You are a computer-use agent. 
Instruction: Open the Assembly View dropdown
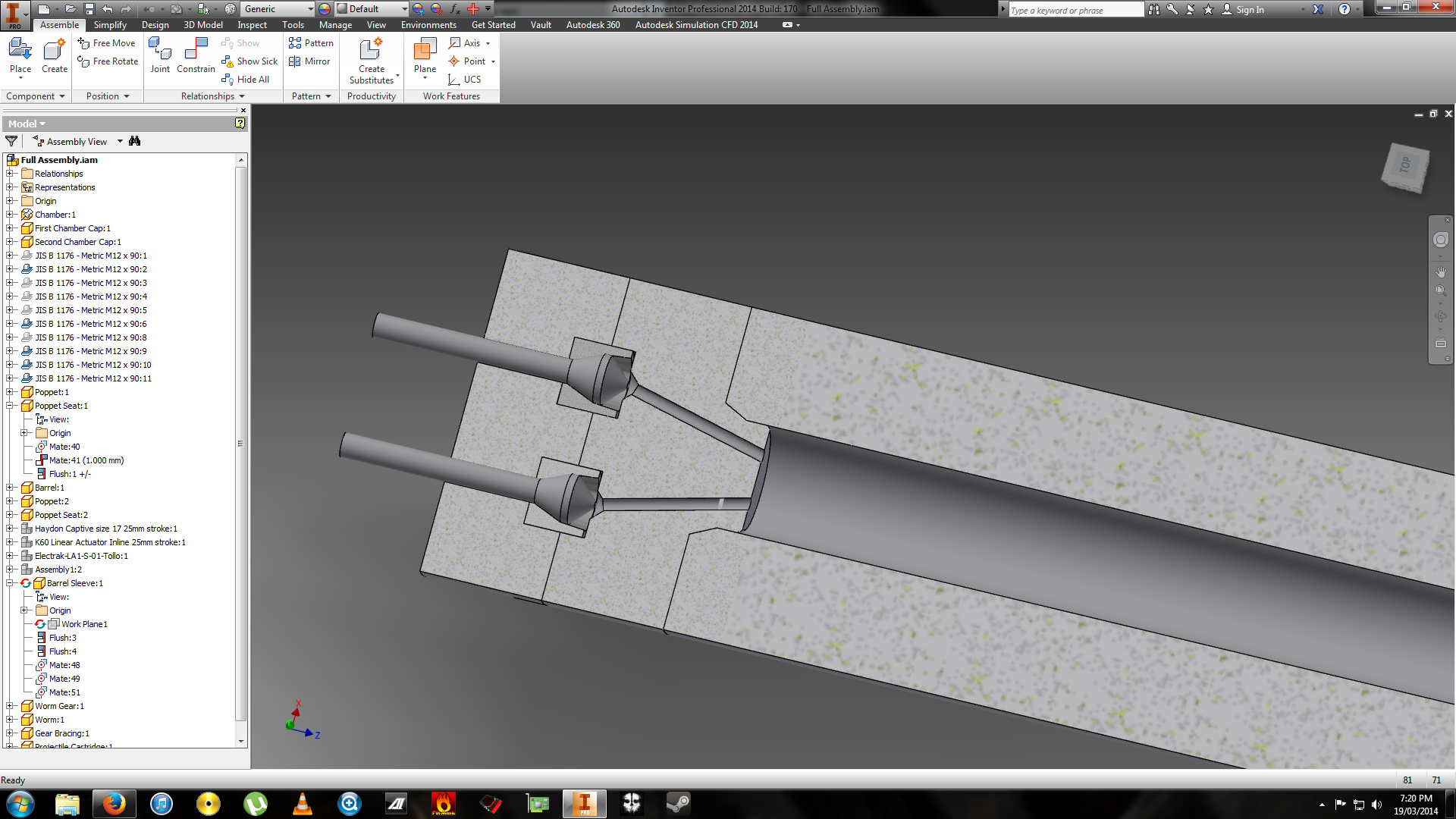[x=120, y=142]
